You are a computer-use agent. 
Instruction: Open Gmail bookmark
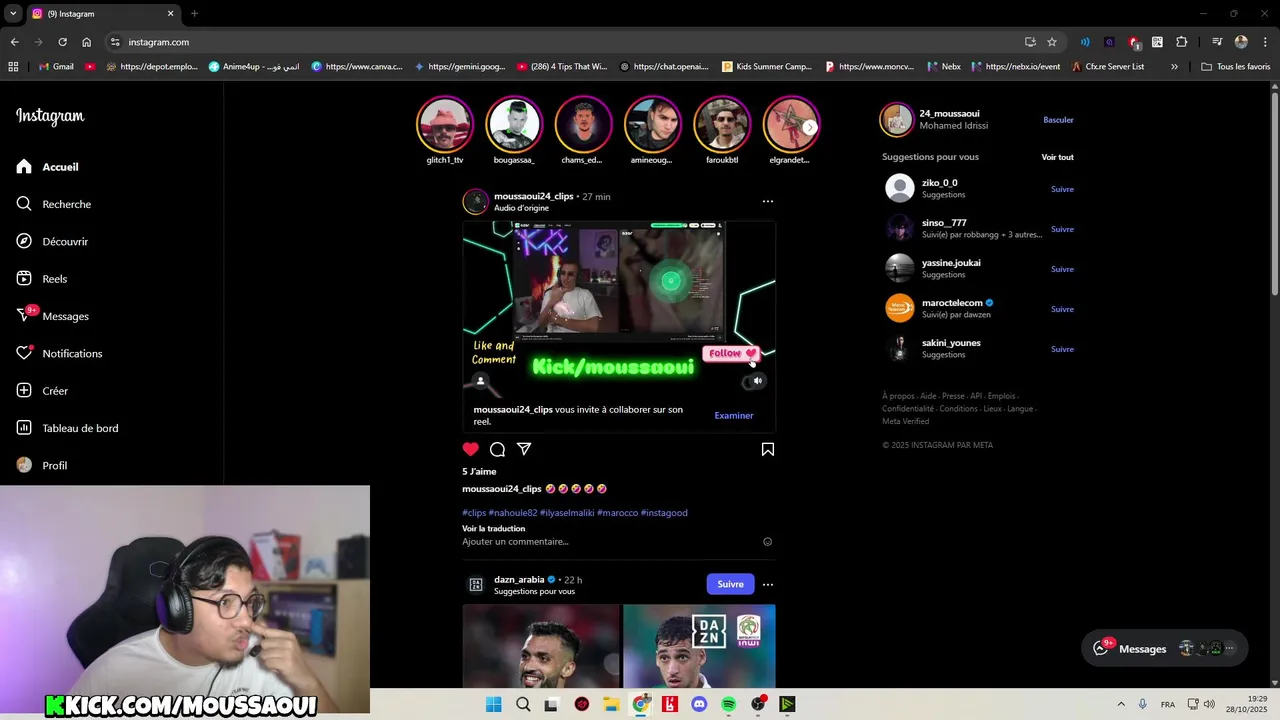56,67
